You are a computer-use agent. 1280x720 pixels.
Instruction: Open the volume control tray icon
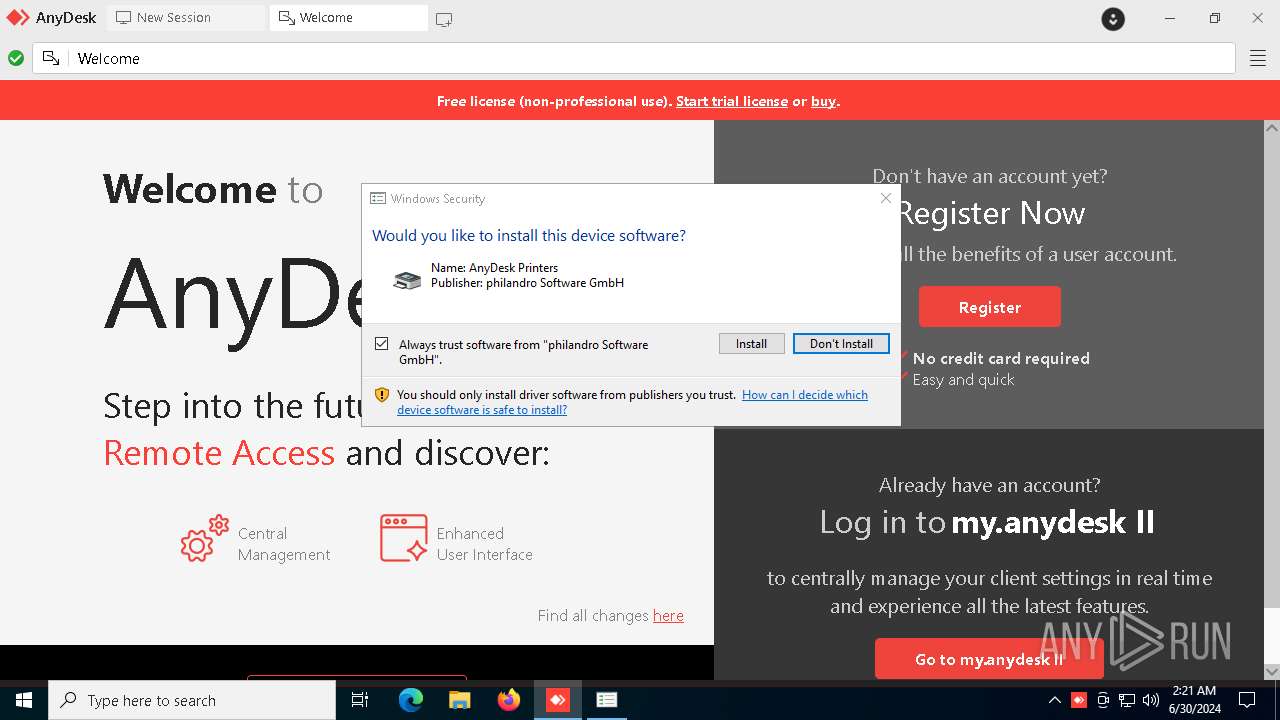pos(1151,700)
